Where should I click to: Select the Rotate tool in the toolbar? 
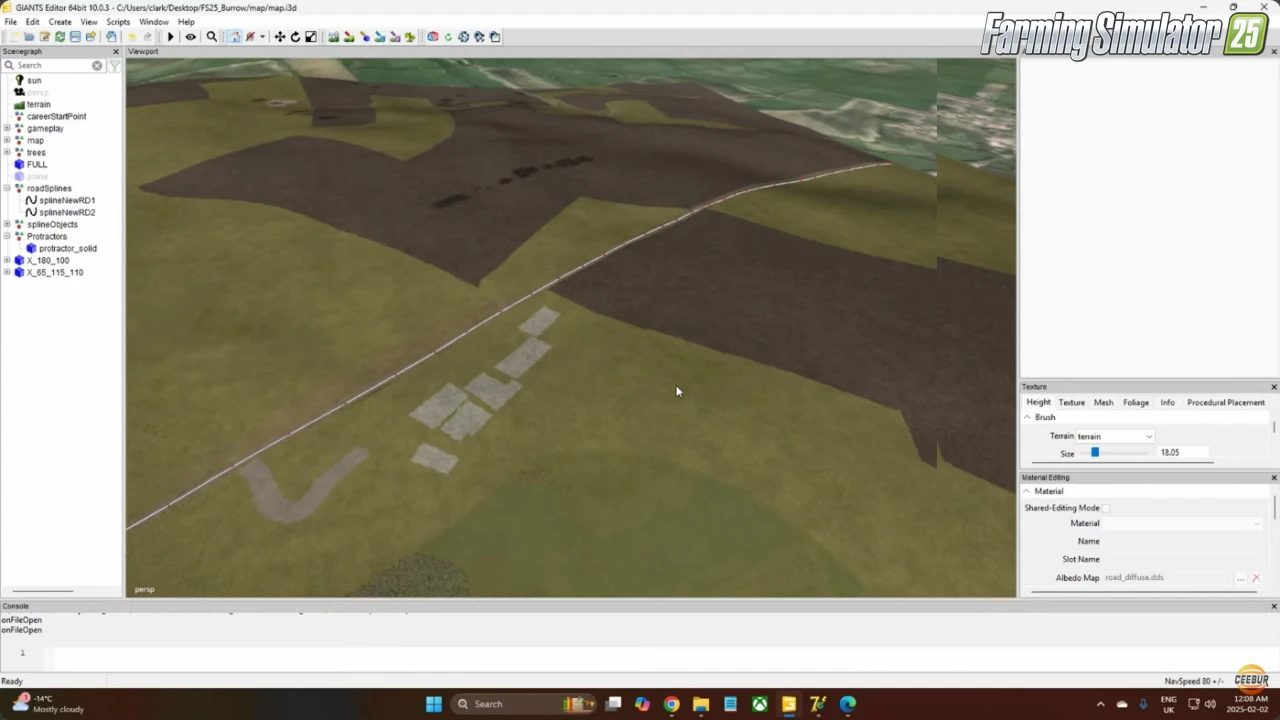point(296,37)
